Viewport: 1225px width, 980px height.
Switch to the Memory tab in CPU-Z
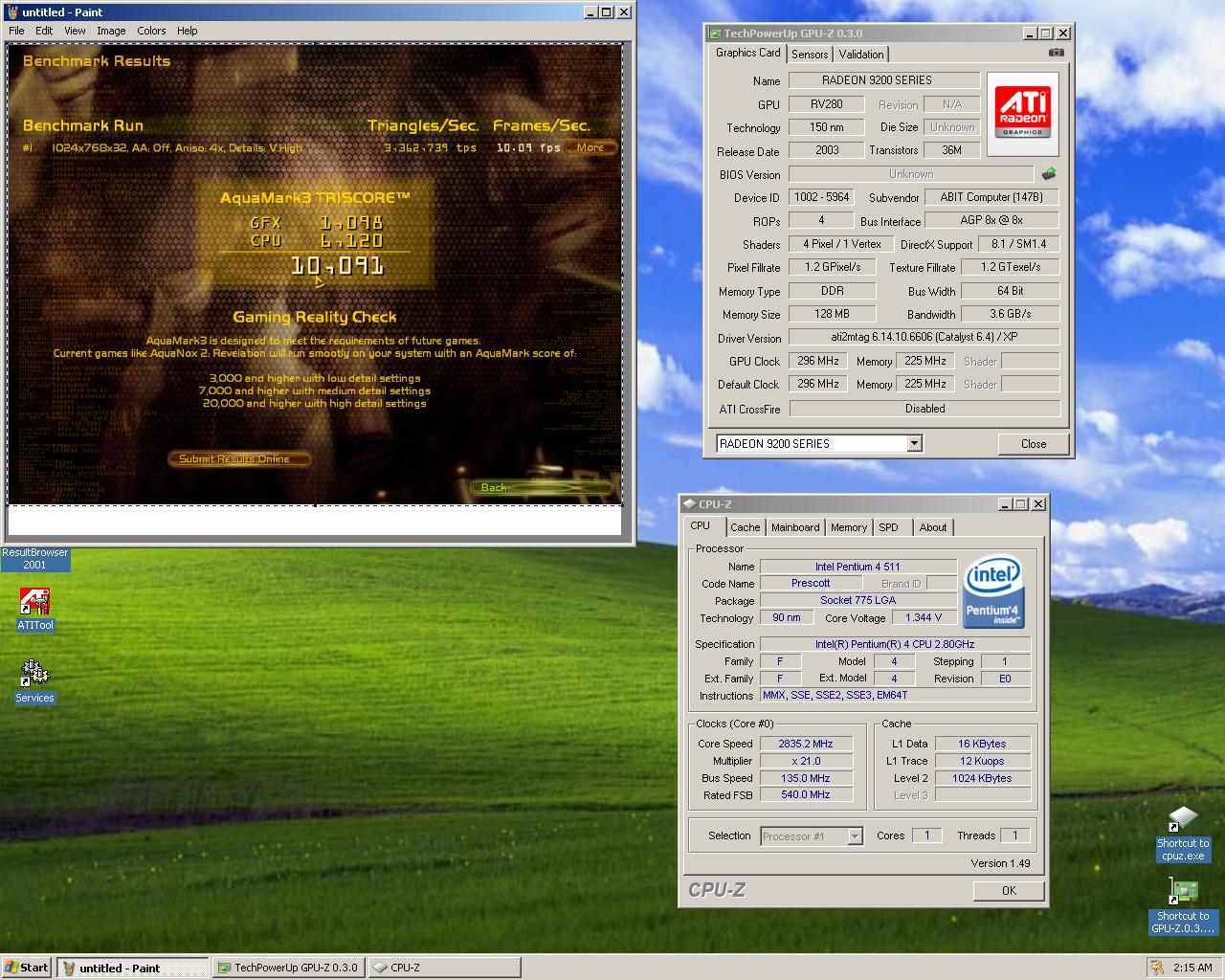tap(849, 527)
